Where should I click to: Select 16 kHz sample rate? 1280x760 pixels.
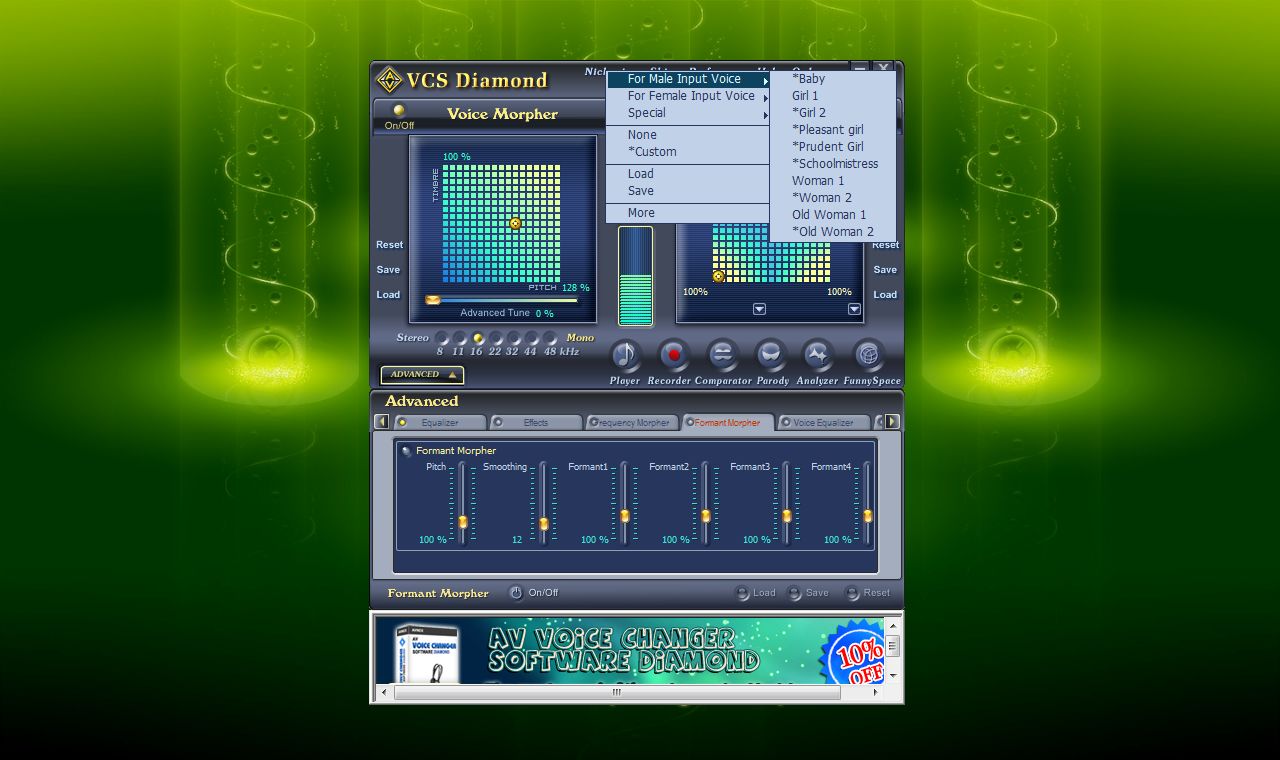tap(478, 338)
